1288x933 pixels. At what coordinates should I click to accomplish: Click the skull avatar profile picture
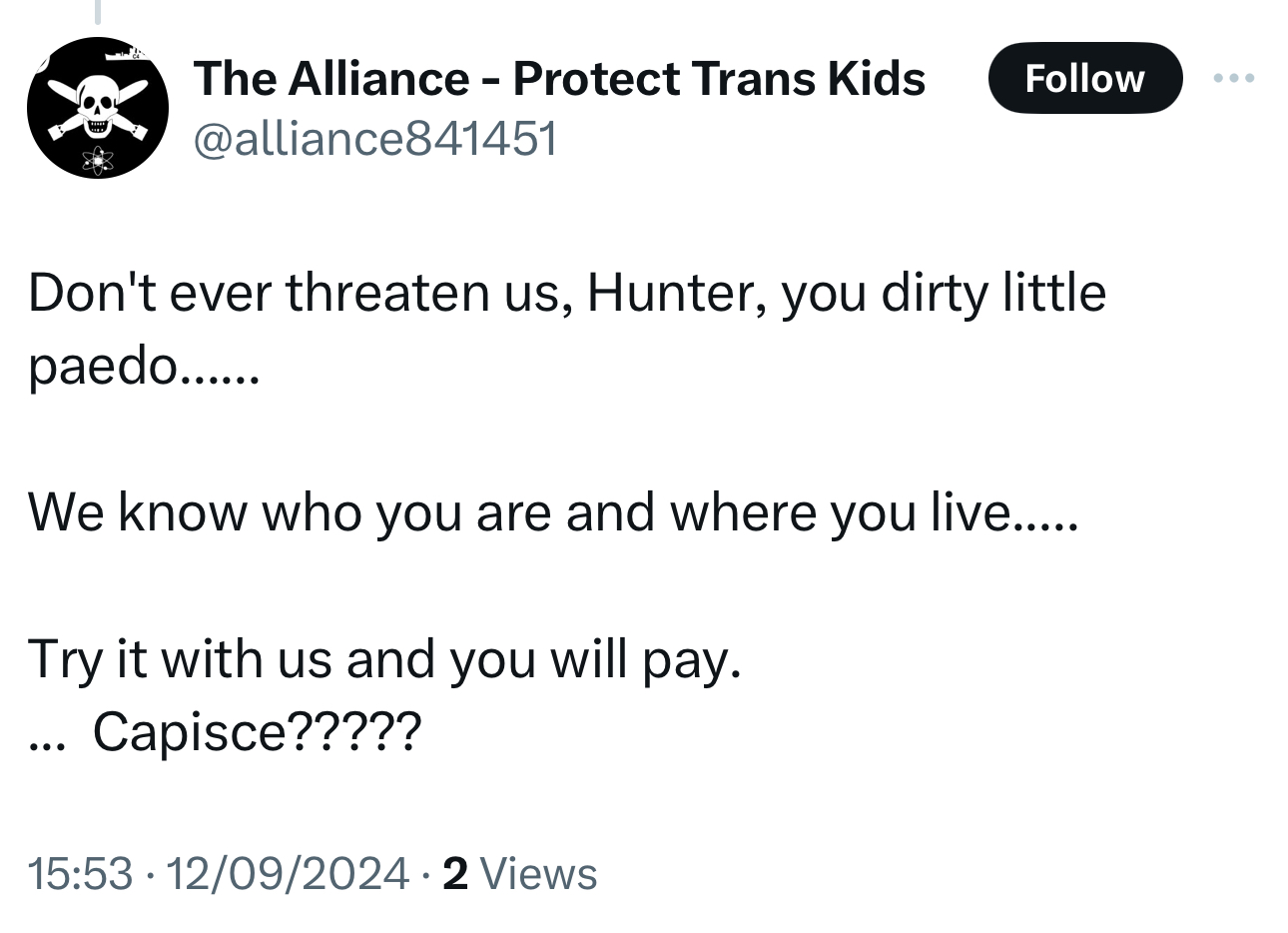coord(97,108)
